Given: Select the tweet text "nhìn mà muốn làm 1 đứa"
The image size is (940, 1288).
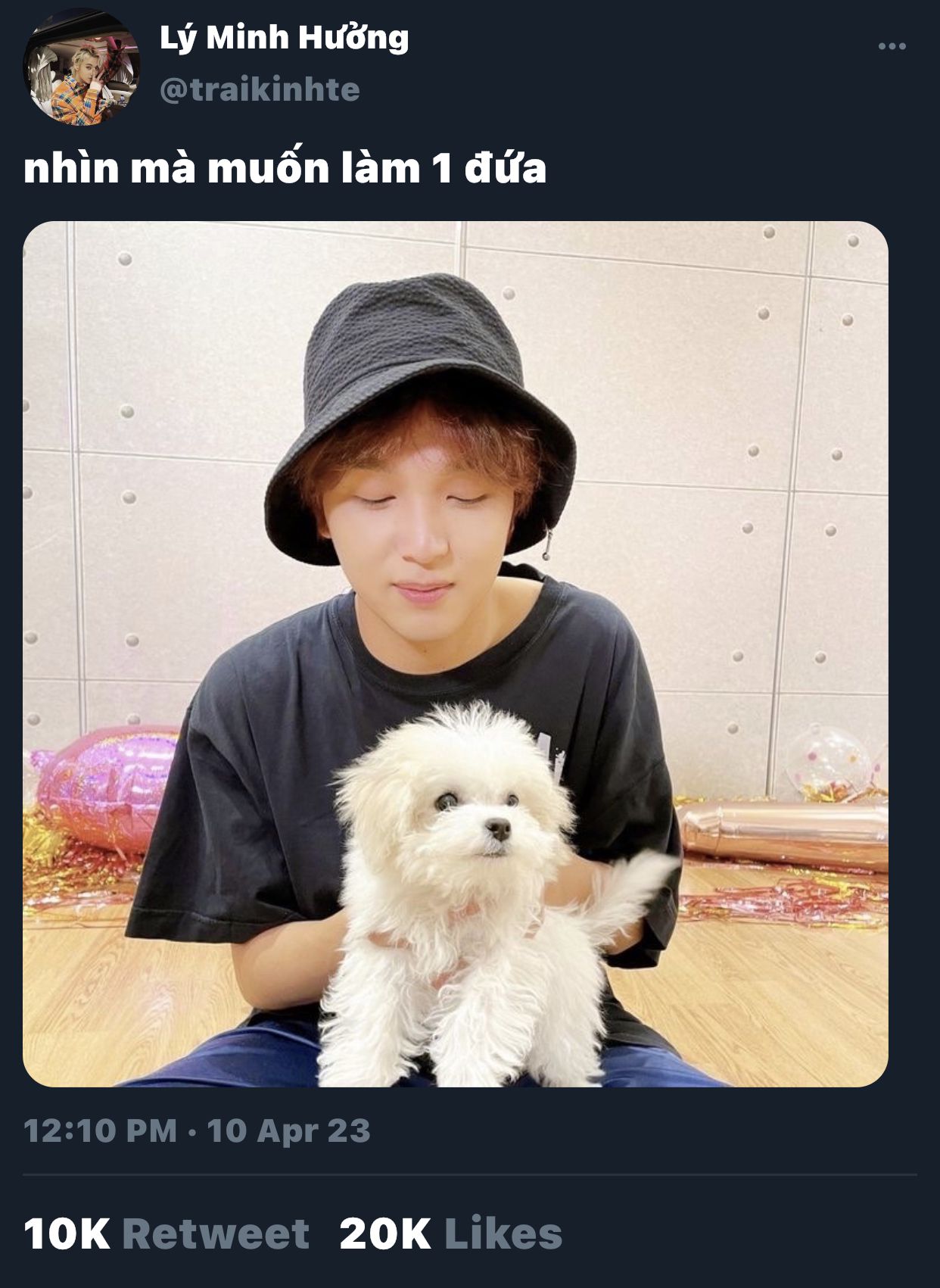Looking at the screenshot, I should (285, 167).
